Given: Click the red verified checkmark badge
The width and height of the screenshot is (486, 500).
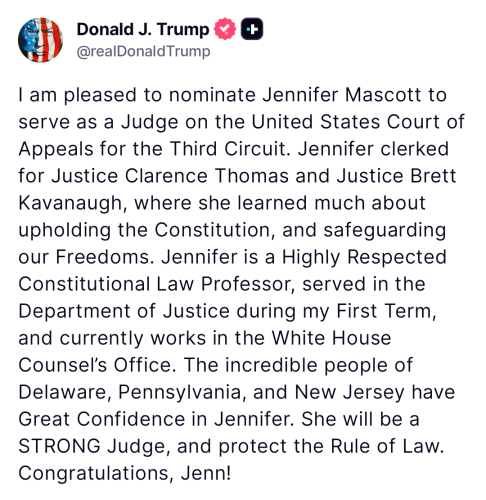Looking at the screenshot, I should (x=225, y=29).
